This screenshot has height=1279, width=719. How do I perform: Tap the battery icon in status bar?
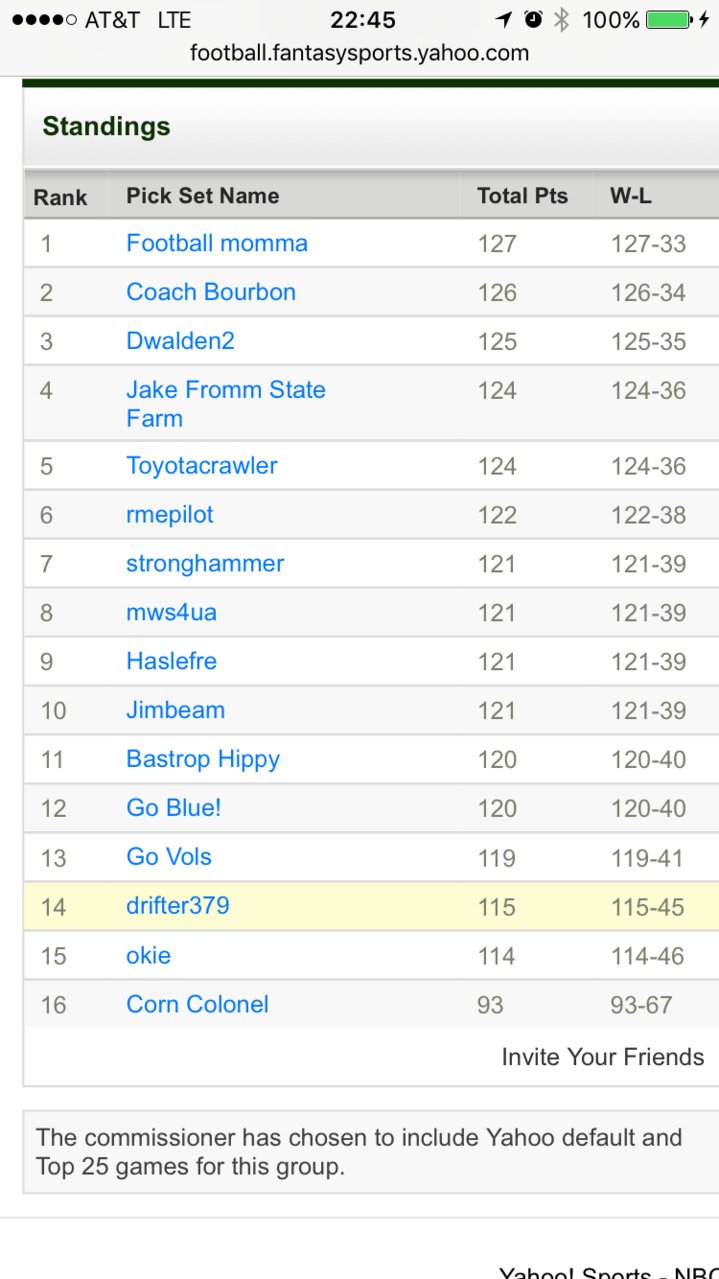(x=669, y=20)
